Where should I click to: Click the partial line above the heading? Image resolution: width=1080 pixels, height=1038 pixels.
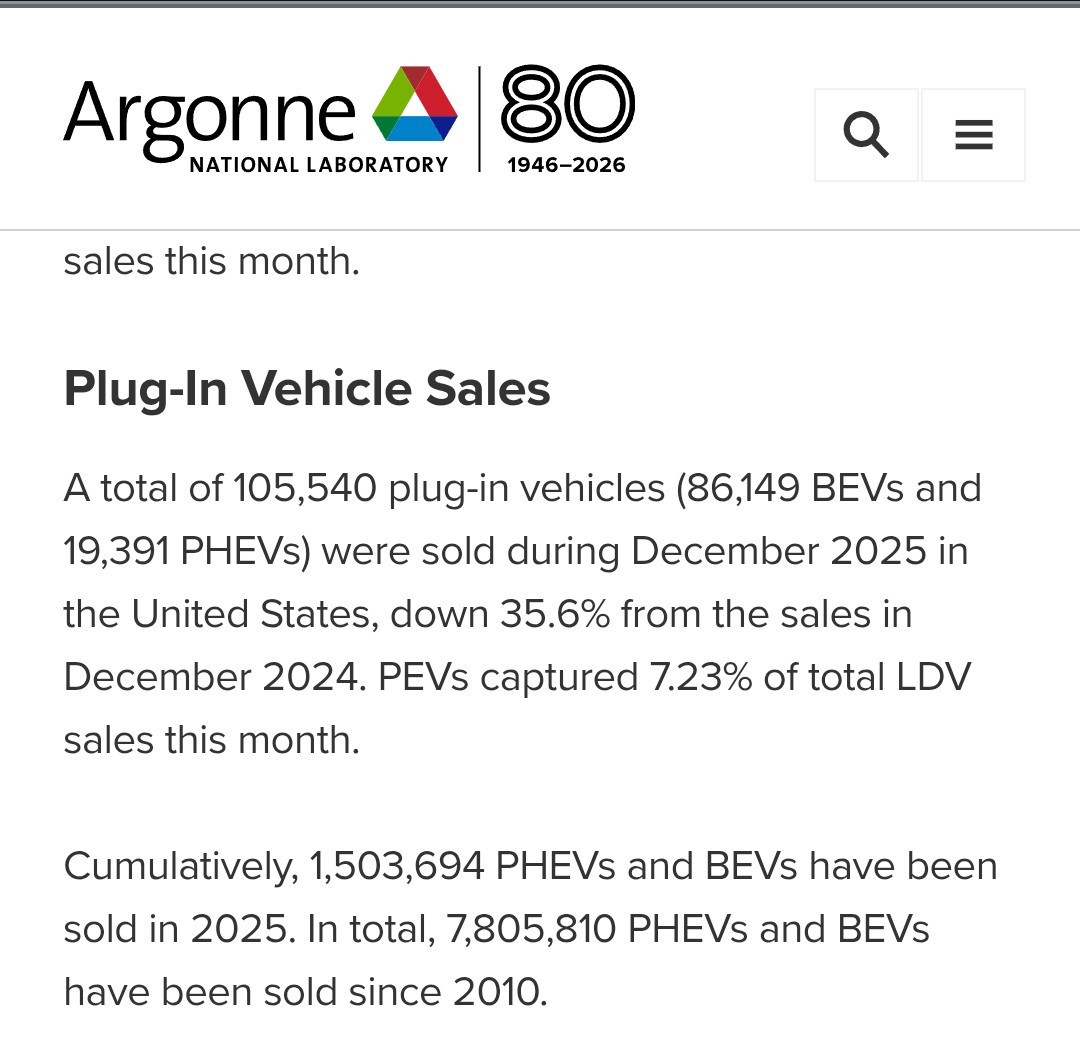point(211,262)
